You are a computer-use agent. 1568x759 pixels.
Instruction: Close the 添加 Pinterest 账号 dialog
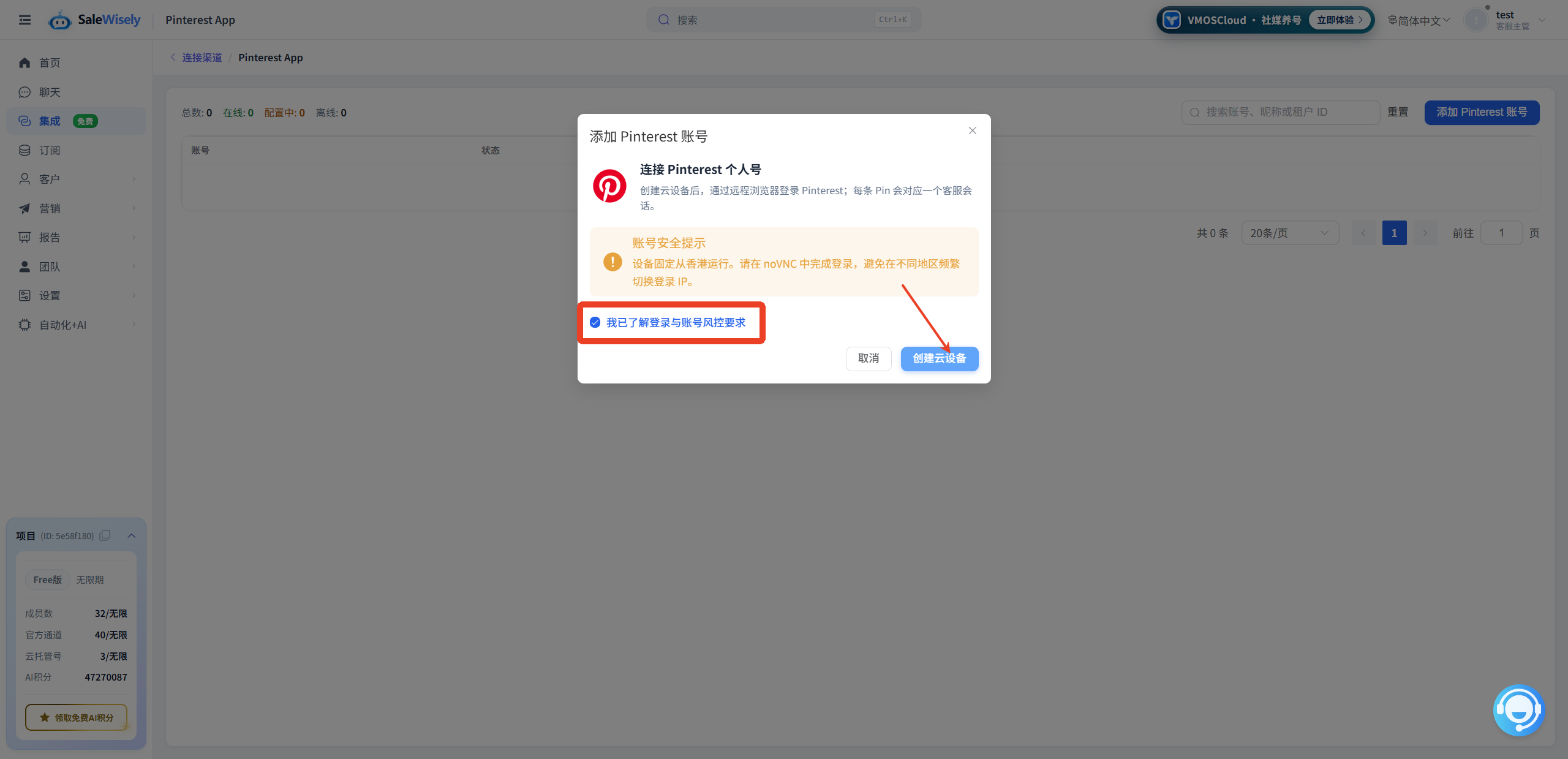click(973, 130)
